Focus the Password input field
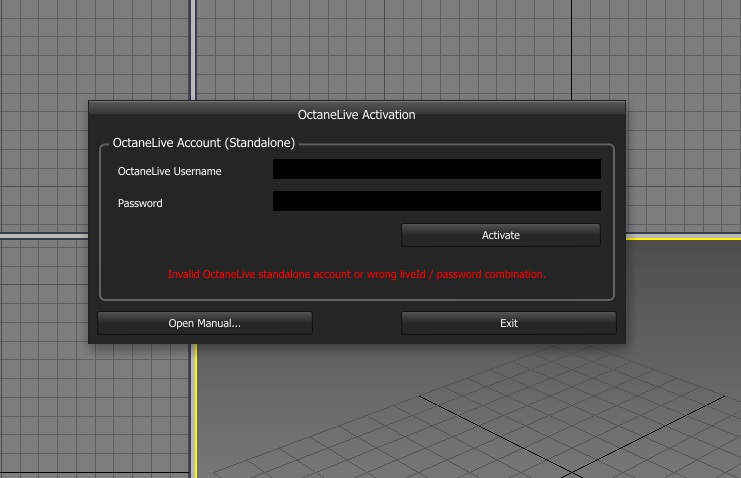Image resolution: width=741 pixels, height=478 pixels. point(437,201)
